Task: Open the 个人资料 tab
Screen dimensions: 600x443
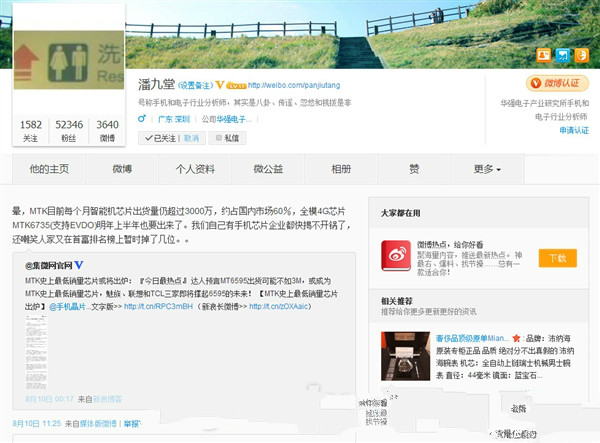Action: (x=194, y=169)
